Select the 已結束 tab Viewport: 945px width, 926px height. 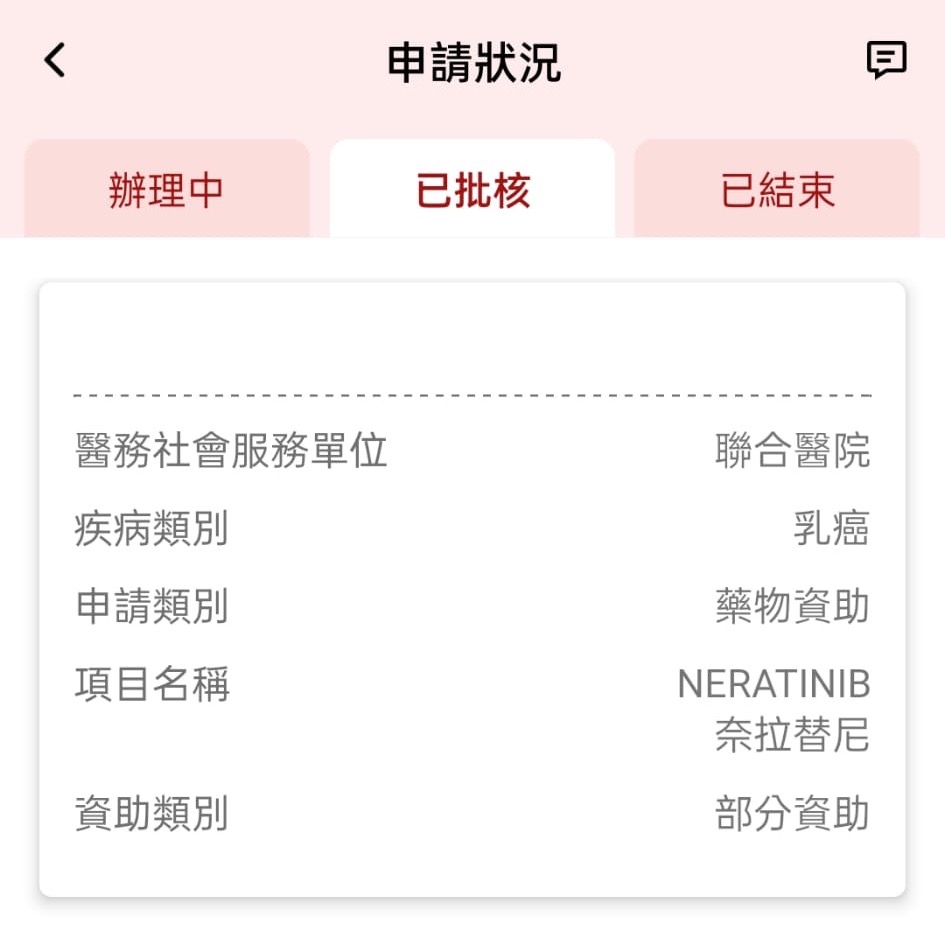click(777, 190)
